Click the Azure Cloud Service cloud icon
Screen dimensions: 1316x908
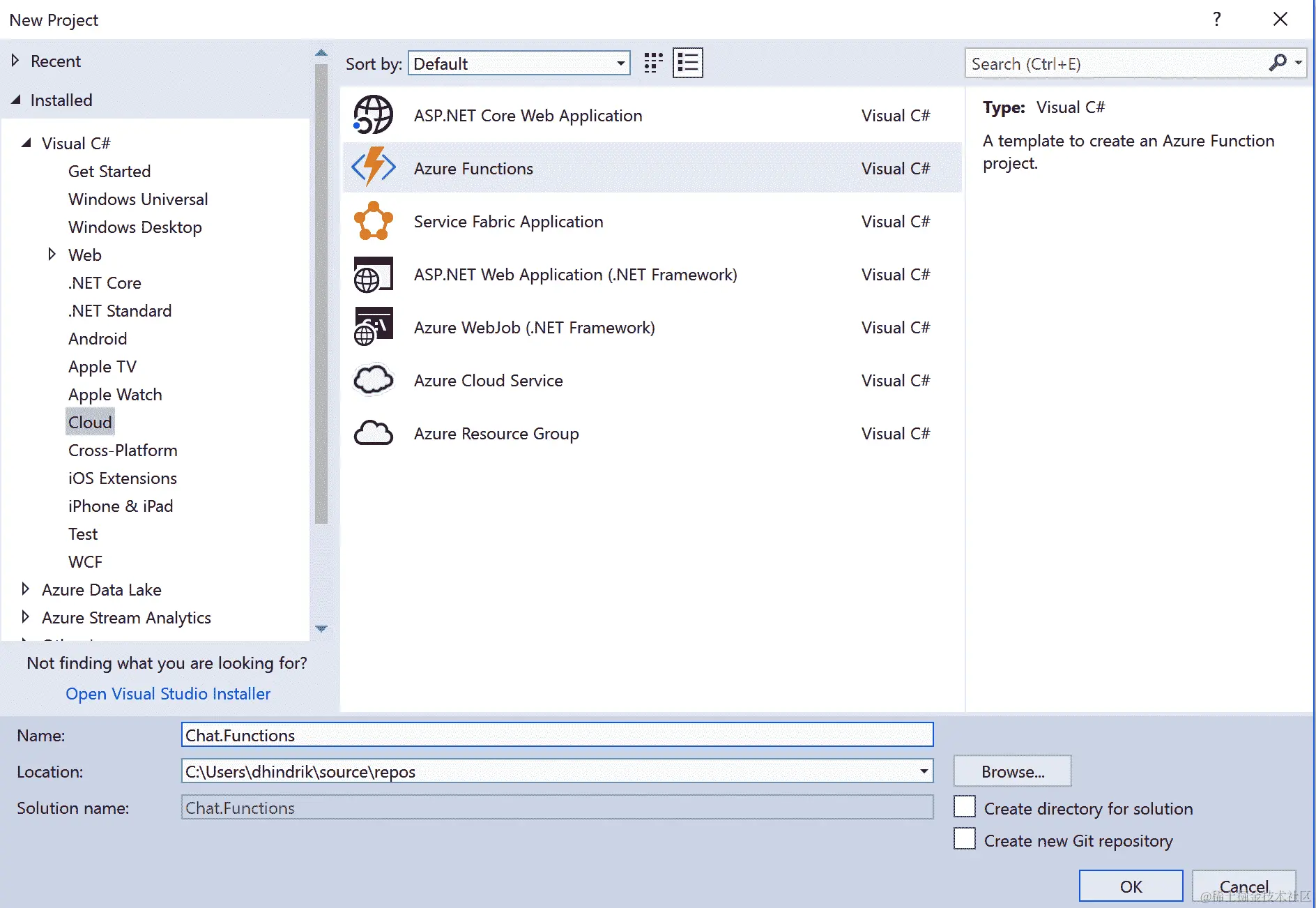click(374, 380)
